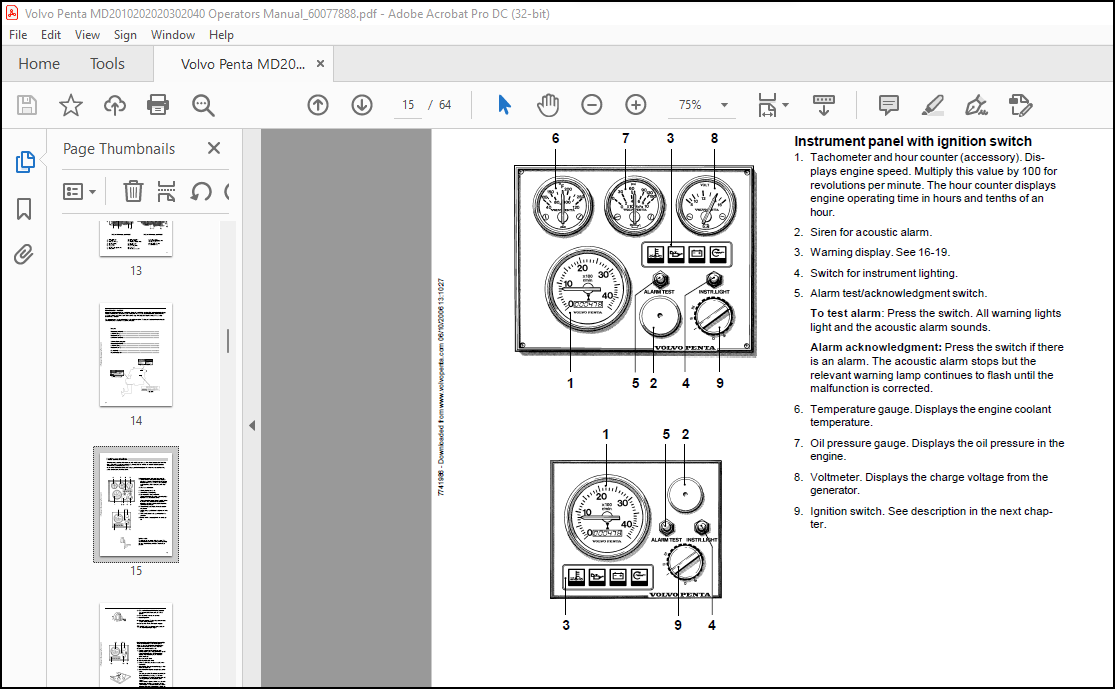Close the Page Thumbnails panel
Screen dimensions: 1115x689
coord(214,148)
